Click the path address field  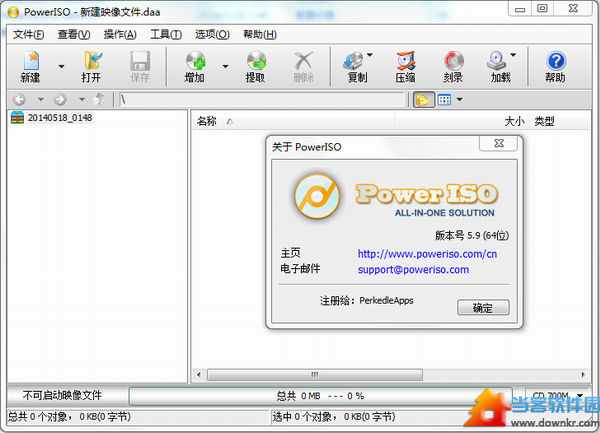click(x=262, y=100)
